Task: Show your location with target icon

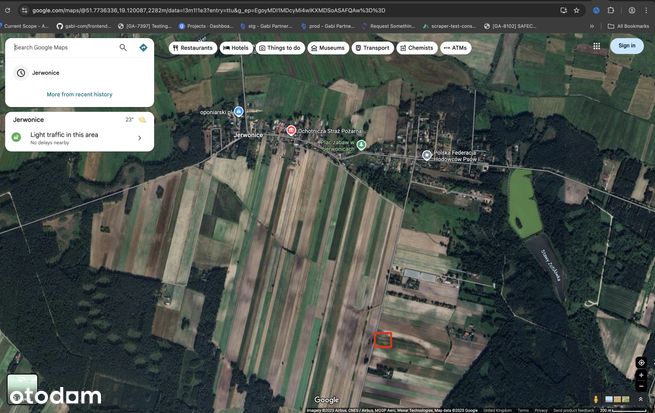Action: click(641, 362)
